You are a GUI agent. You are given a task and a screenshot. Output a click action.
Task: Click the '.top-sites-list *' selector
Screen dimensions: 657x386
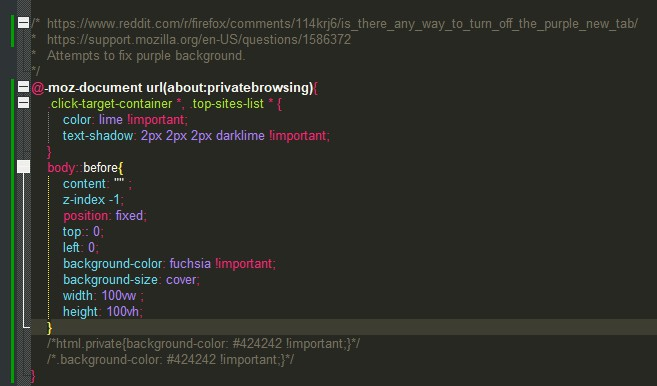(x=231, y=104)
